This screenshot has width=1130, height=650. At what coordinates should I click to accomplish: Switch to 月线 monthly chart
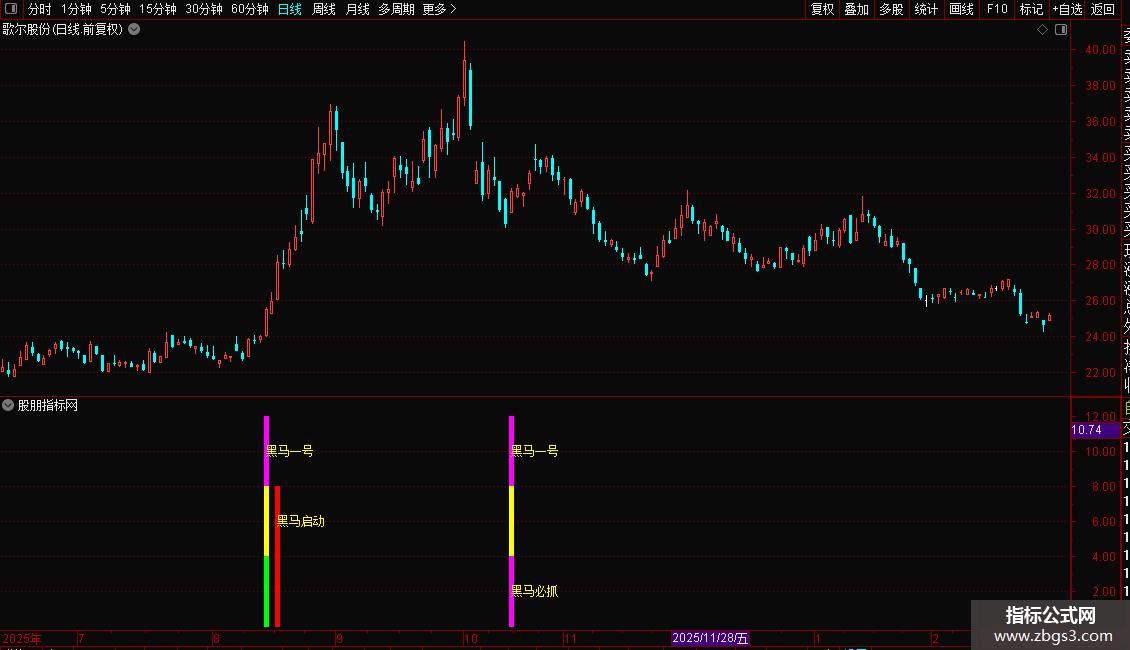357,9
